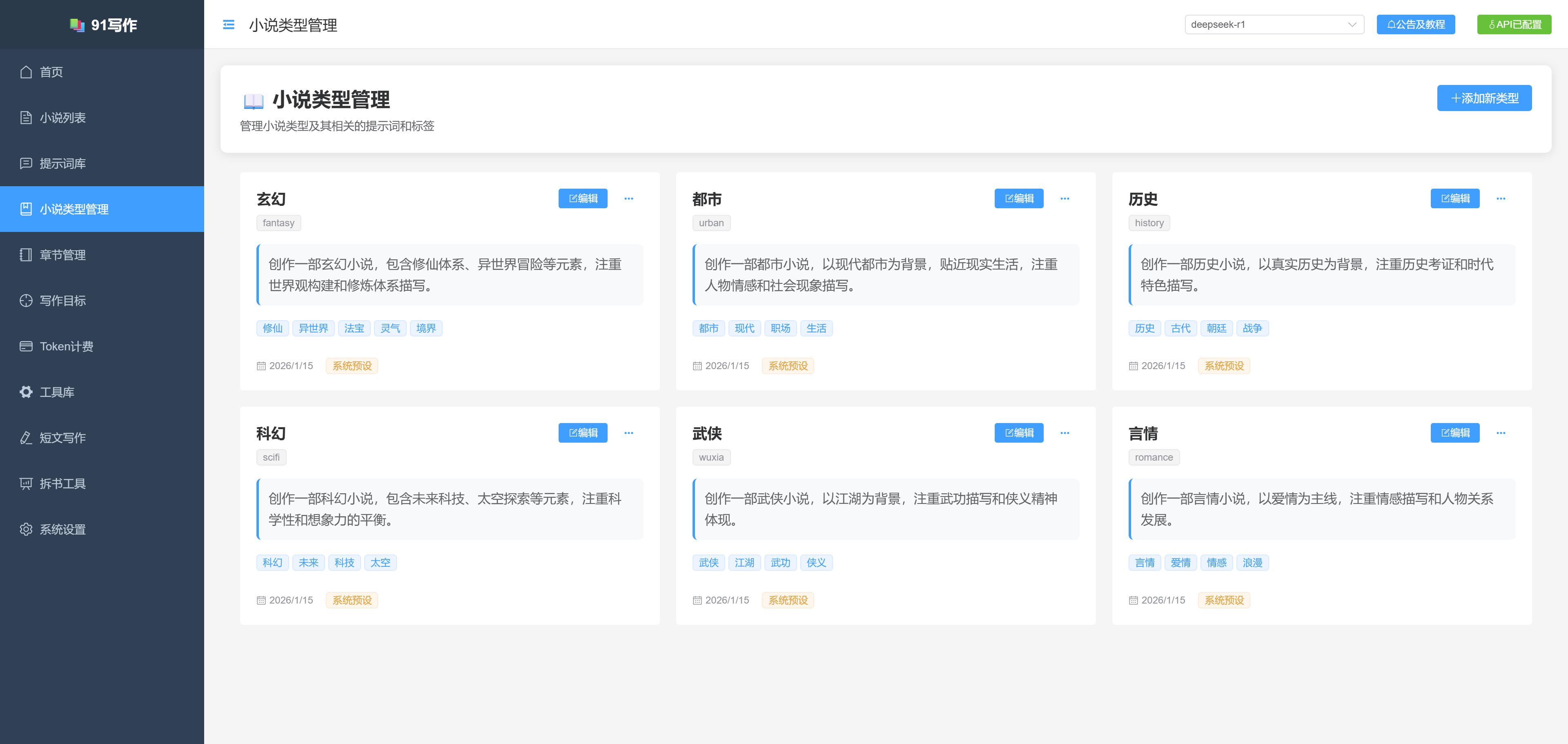Select 章节管理 in the sidebar
Screen dimensions: 1568x744
[x=63, y=255]
